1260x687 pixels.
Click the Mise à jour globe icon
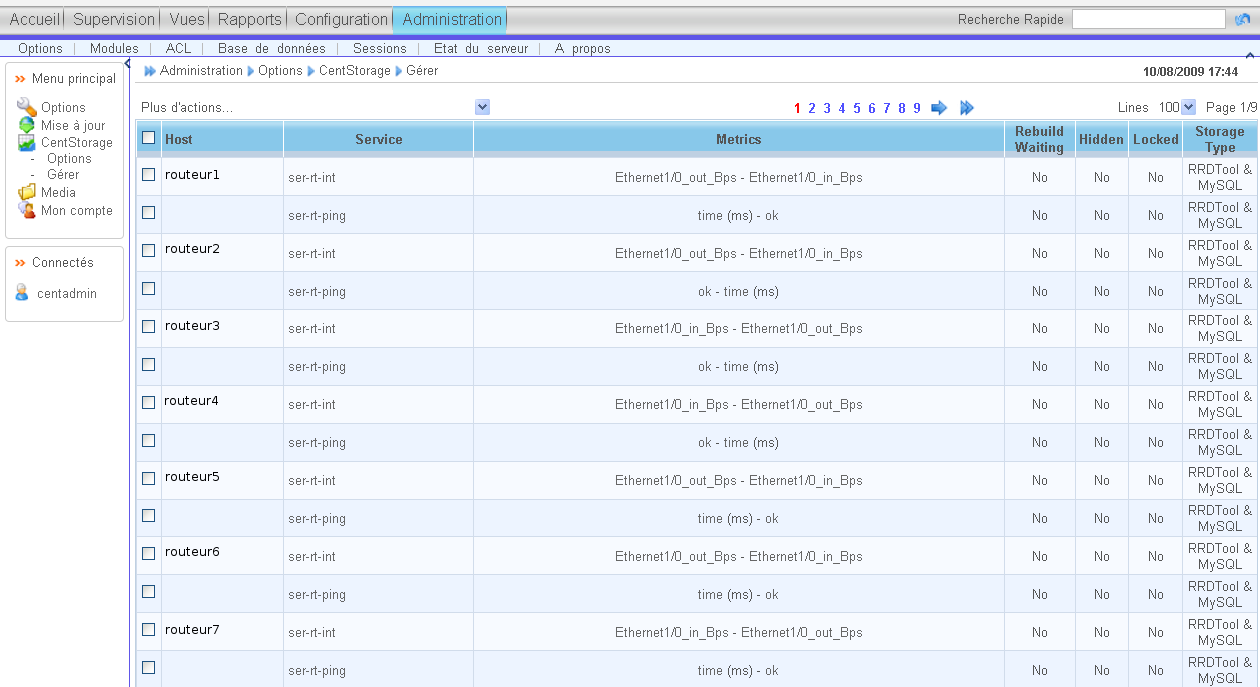click(x=27, y=125)
